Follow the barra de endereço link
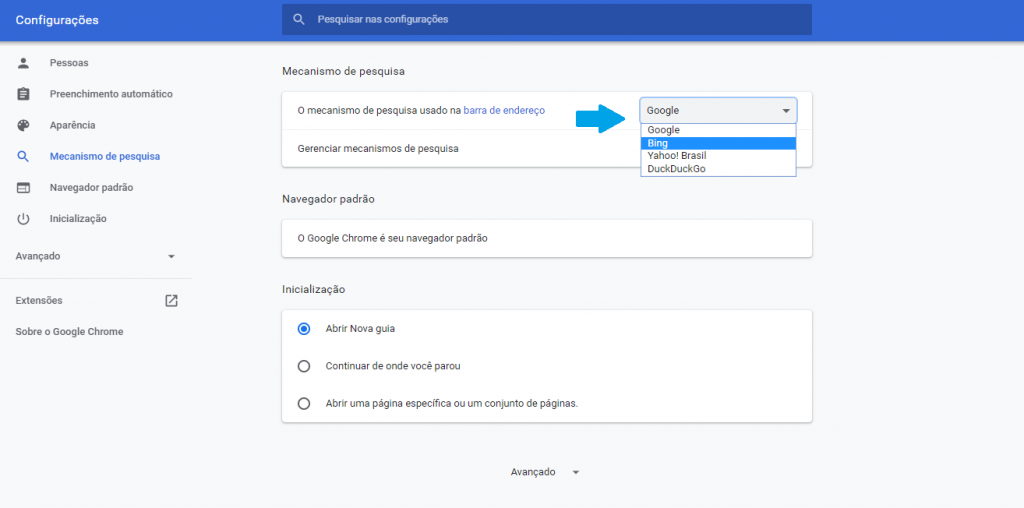1024x508 pixels. click(x=504, y=111)
